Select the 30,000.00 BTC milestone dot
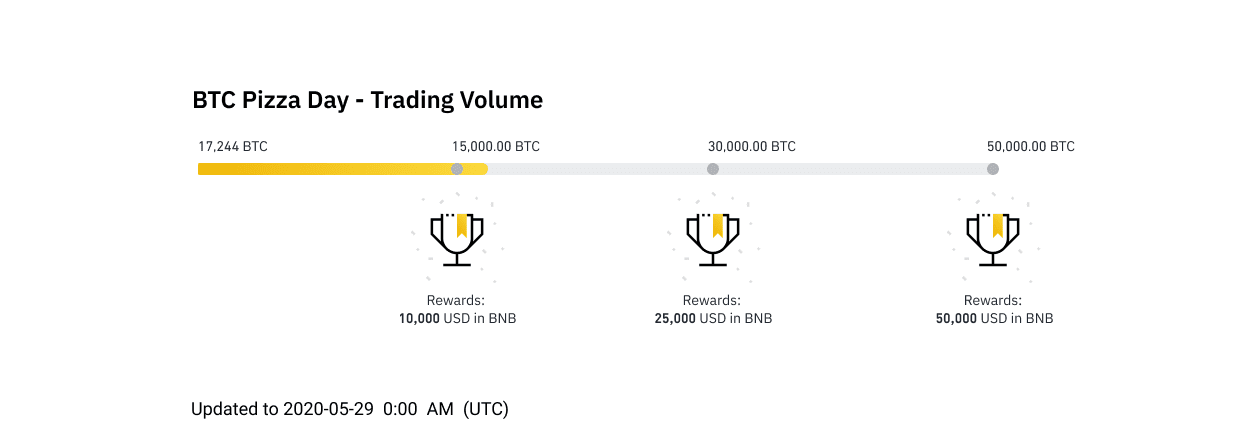 click(x=713, y=169)
